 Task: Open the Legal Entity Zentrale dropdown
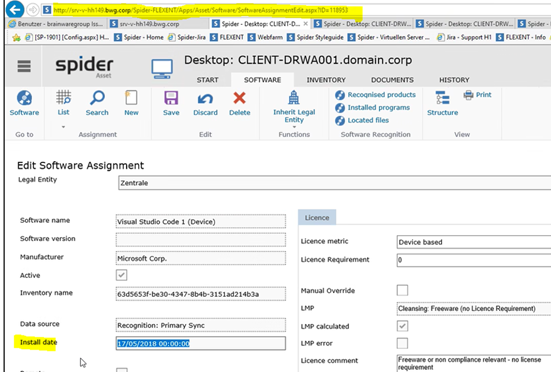pos(335,183)
